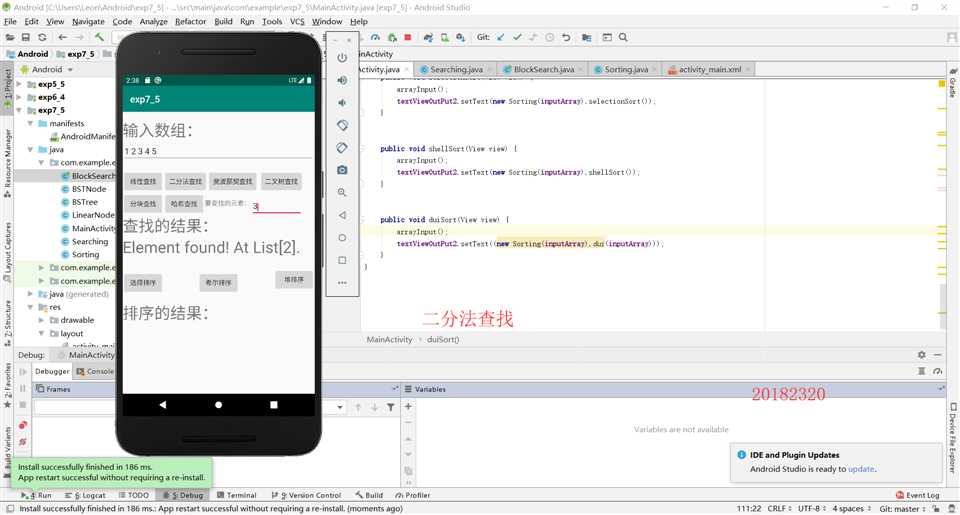Click the update link in the notification
960x515 pixels.
click(x=861, y=469)
